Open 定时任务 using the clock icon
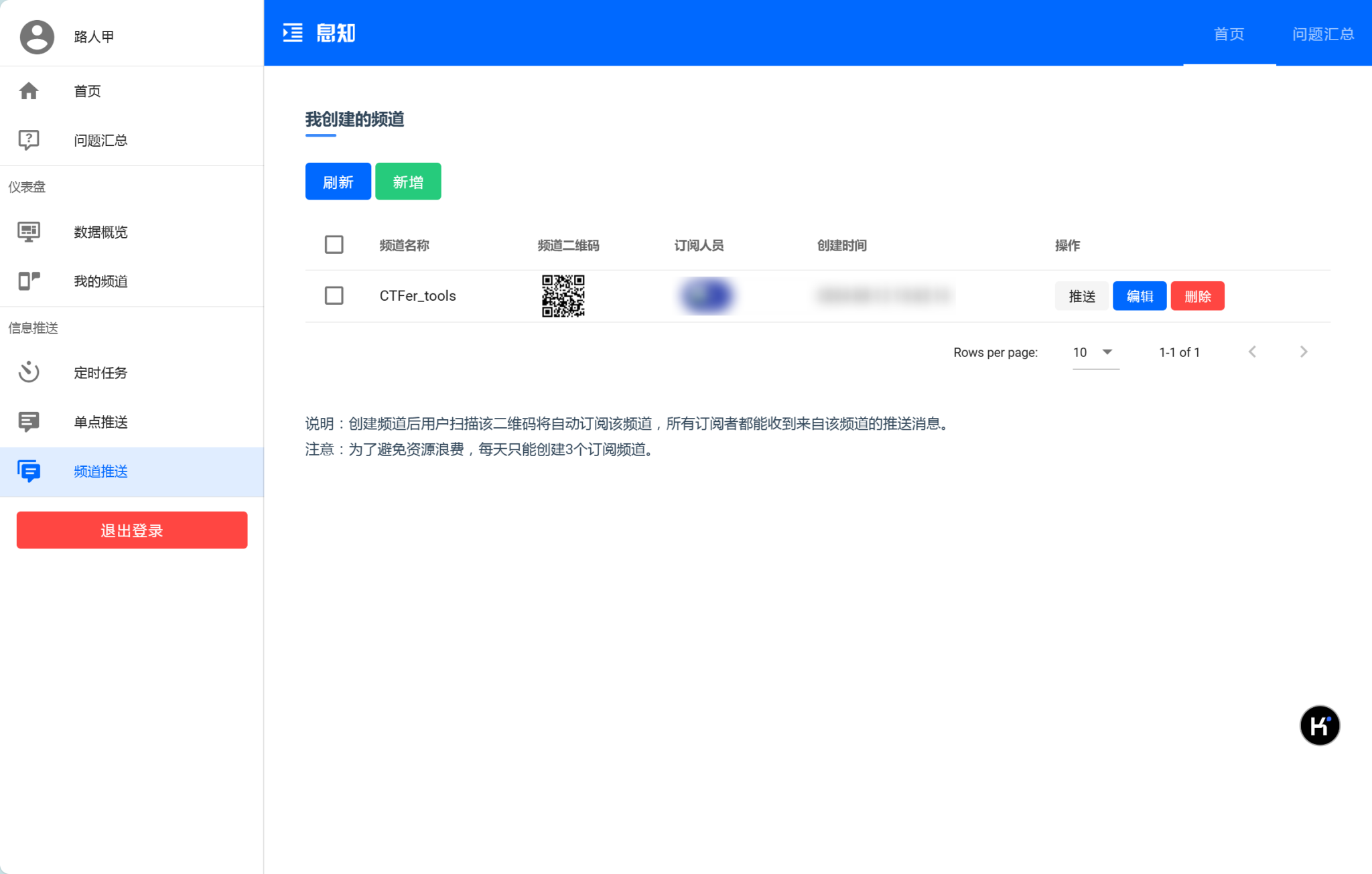The width and height of the screenshot is (1372, 874). coord(29,373)
